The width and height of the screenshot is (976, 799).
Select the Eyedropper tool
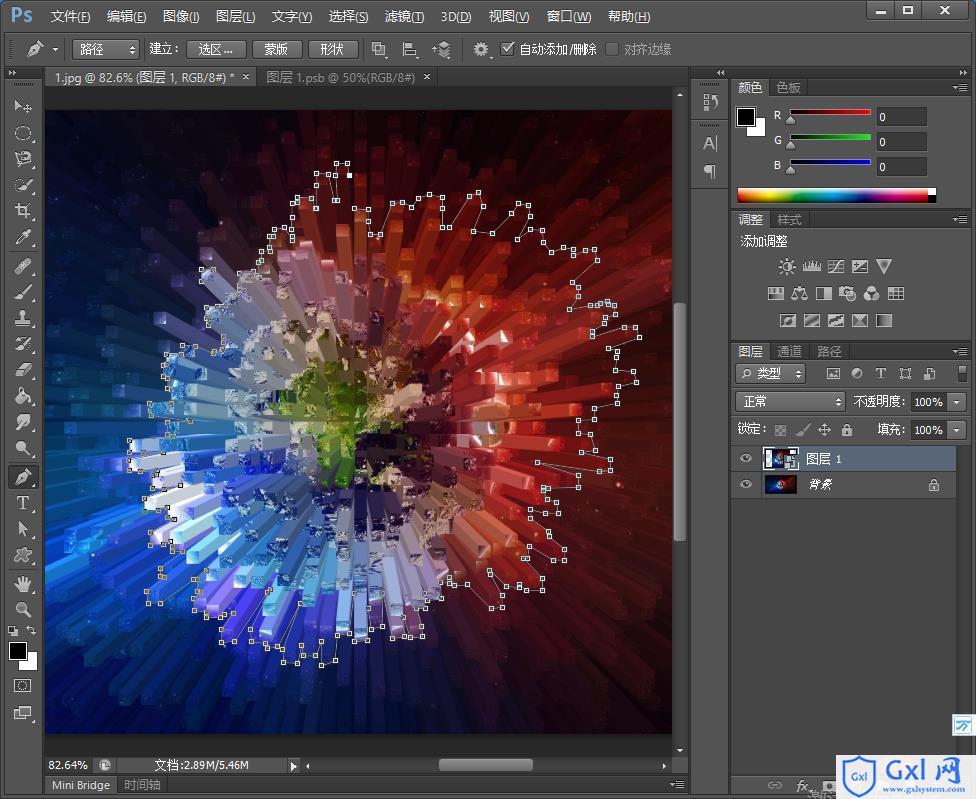point(22,236)
